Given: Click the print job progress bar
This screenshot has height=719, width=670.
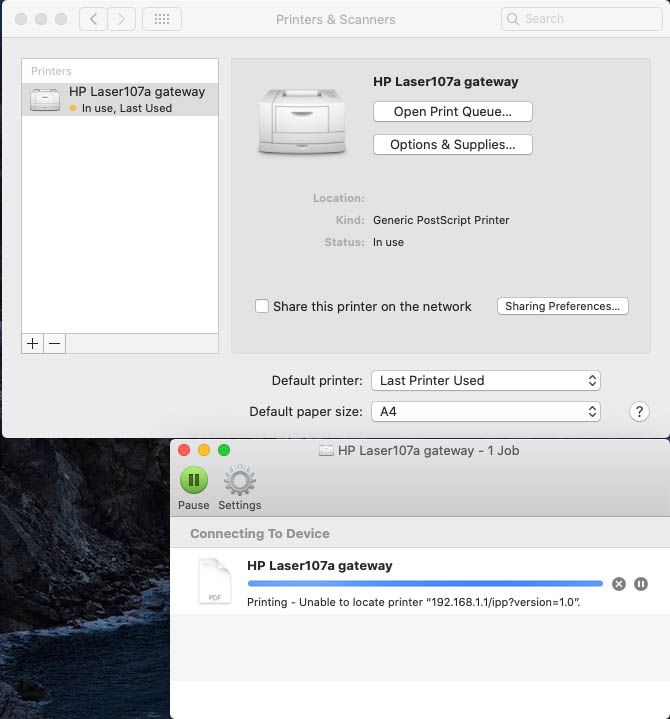Looking at the screenshot, I should 425,584.
